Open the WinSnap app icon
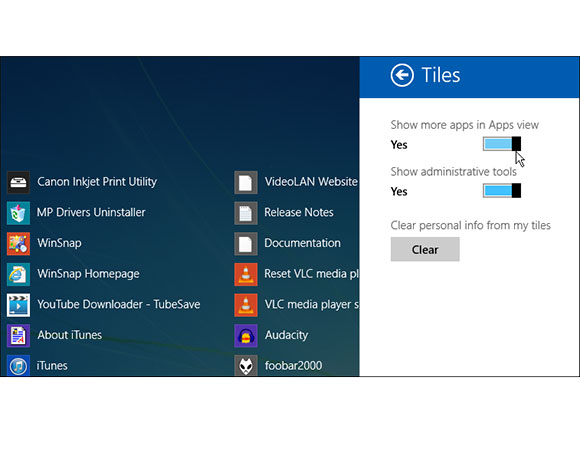 [18, 244]
